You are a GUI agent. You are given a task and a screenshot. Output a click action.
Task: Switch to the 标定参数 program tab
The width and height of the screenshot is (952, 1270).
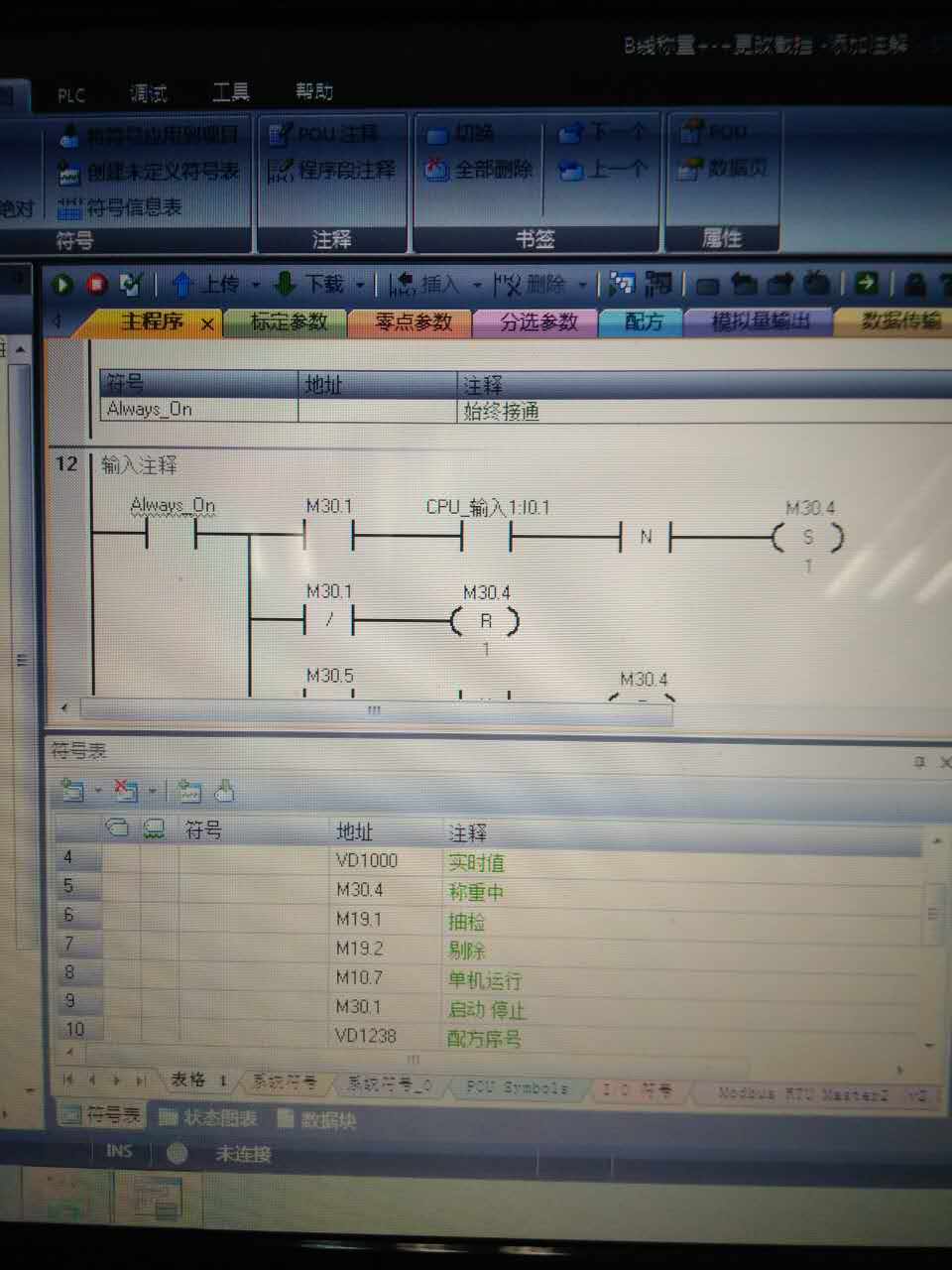coord(288,322)
